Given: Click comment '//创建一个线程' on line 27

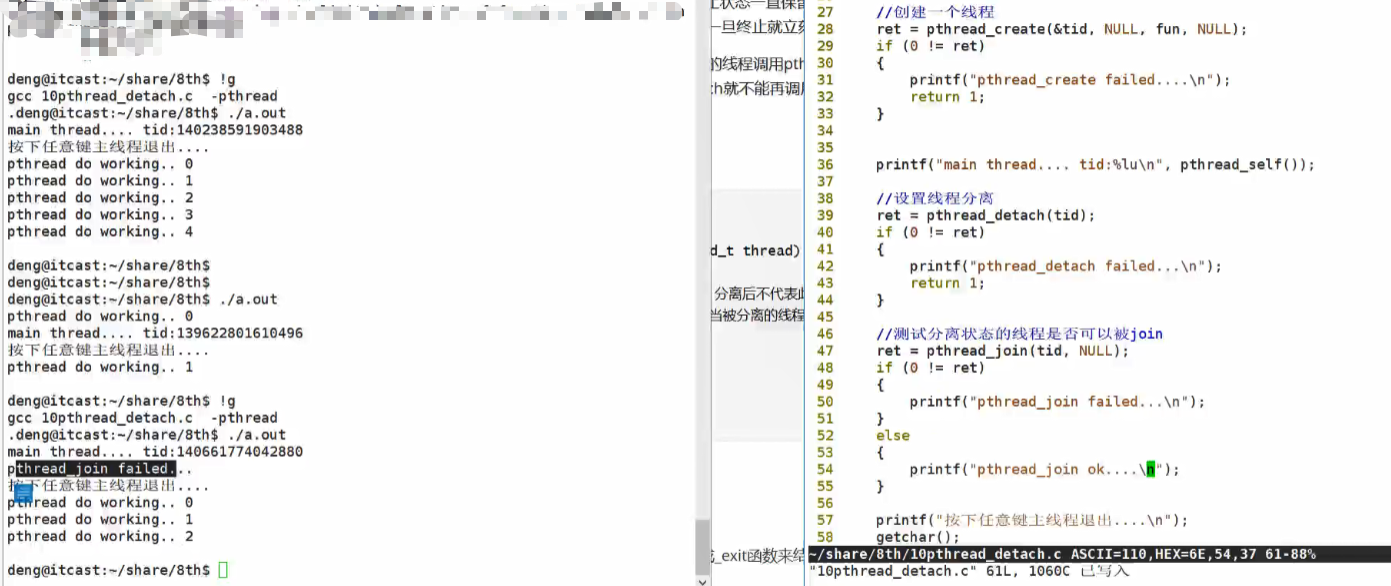Looking at the screenshot, I should coord(935,12).
